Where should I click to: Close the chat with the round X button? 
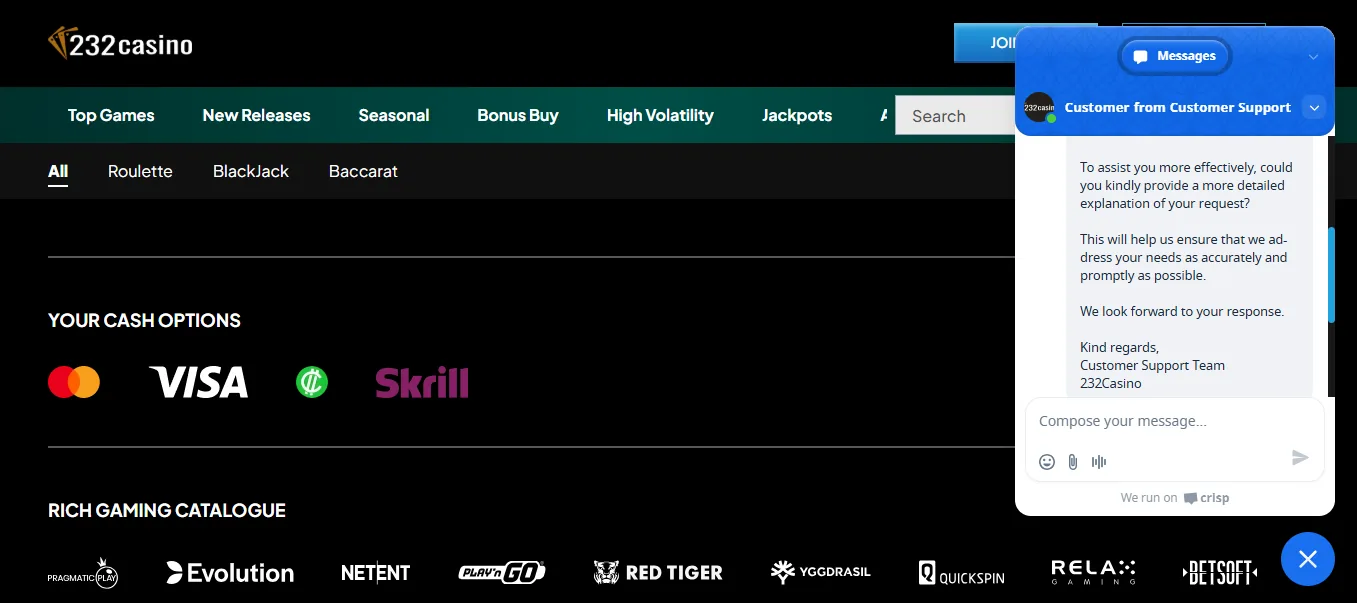(1308, 559)
